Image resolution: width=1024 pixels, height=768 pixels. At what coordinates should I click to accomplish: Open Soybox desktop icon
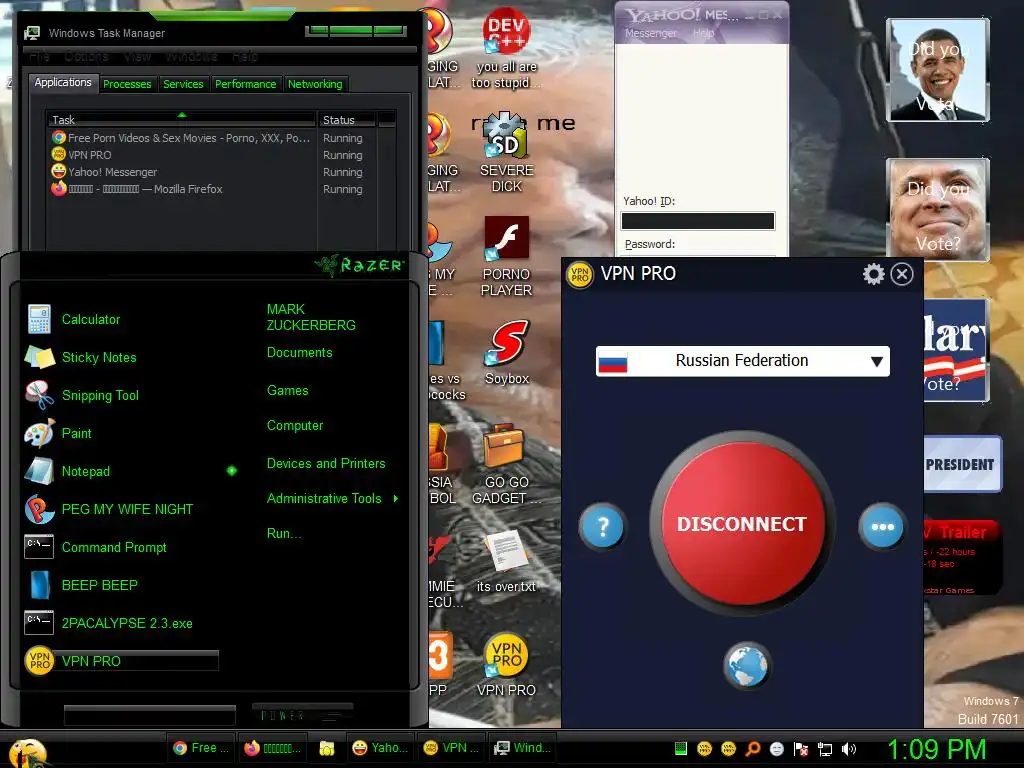tap(506, 353)
